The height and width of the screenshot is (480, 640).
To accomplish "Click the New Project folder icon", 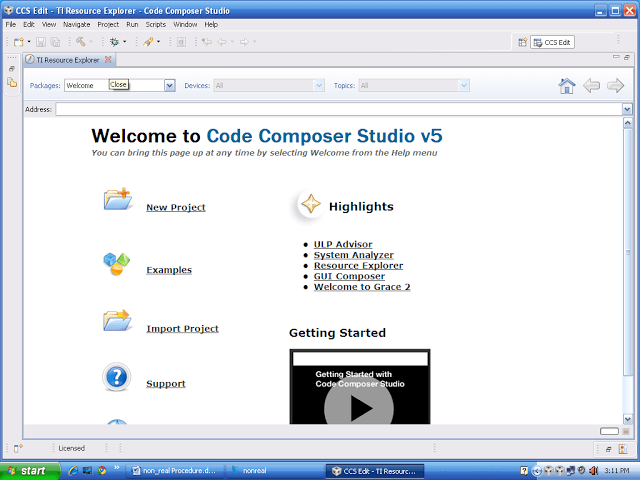I will [118, 199].
